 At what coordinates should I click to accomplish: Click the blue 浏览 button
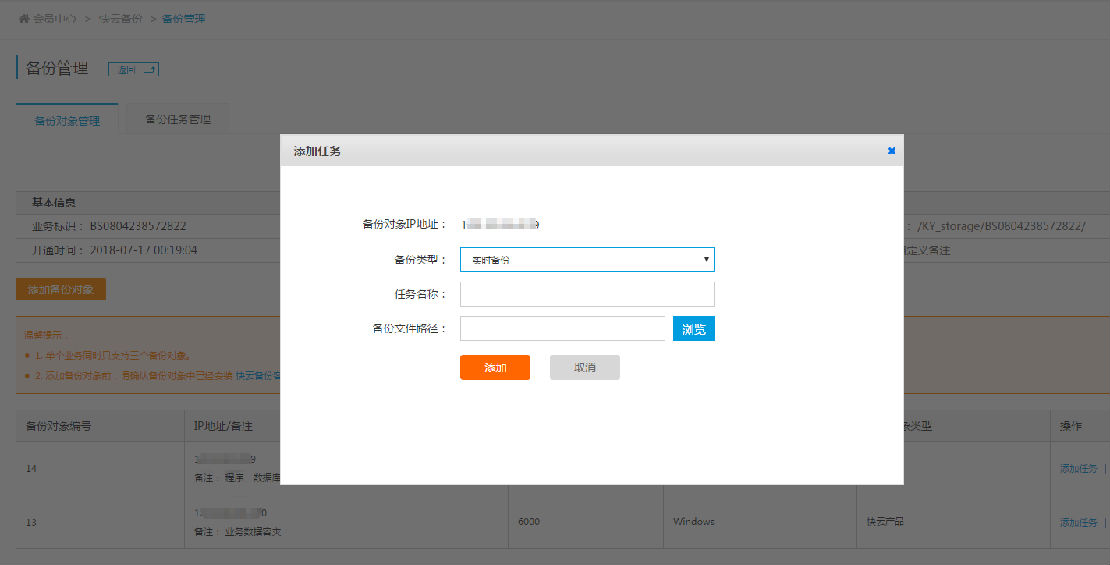[x=694, y=329]
